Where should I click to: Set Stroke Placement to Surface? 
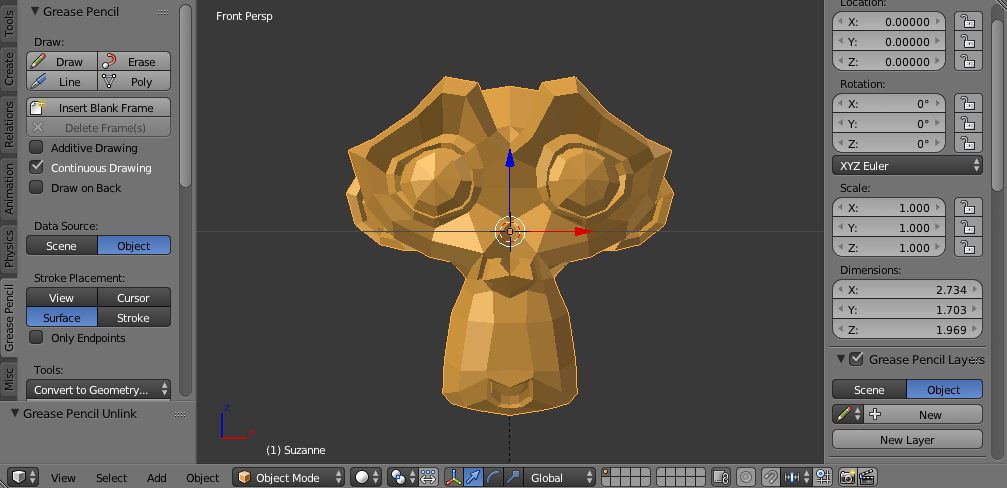click(x=62, y=318)
